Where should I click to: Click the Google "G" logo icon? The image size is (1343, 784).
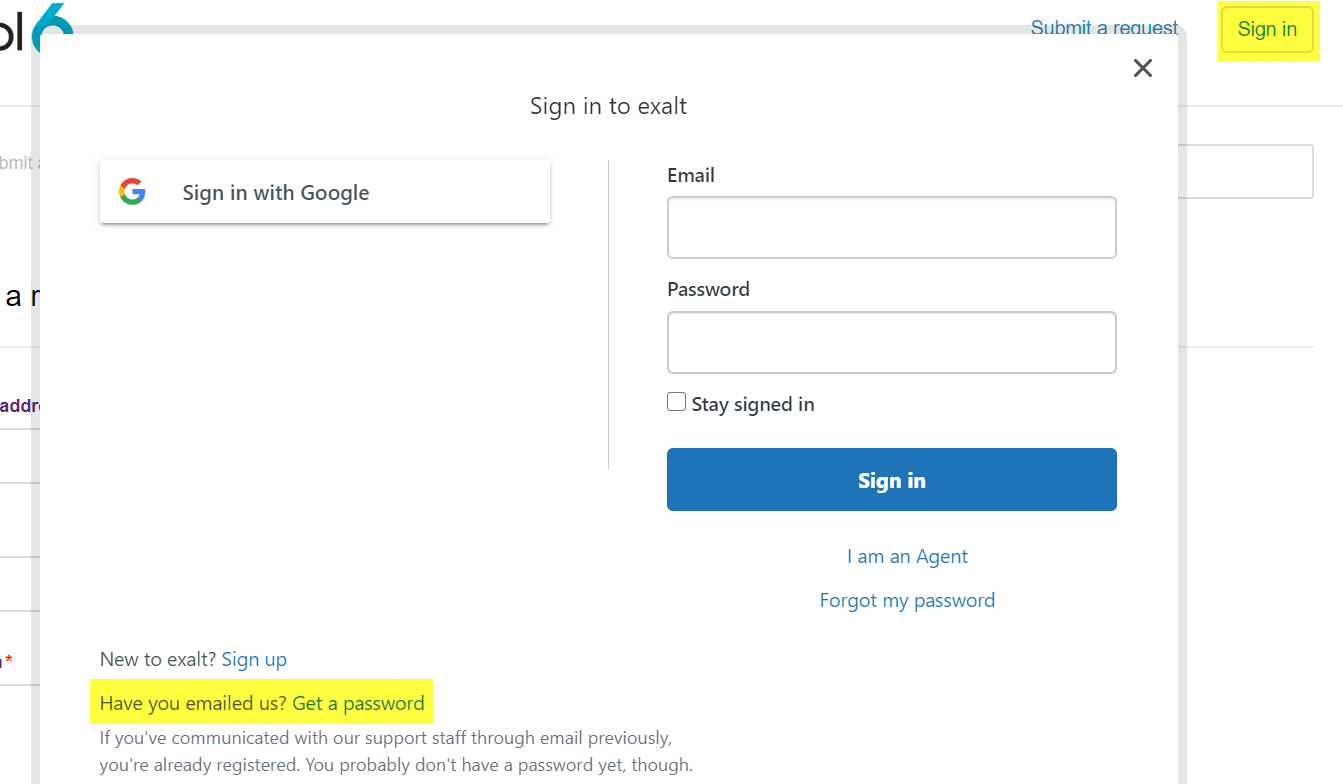pos(132,192)
